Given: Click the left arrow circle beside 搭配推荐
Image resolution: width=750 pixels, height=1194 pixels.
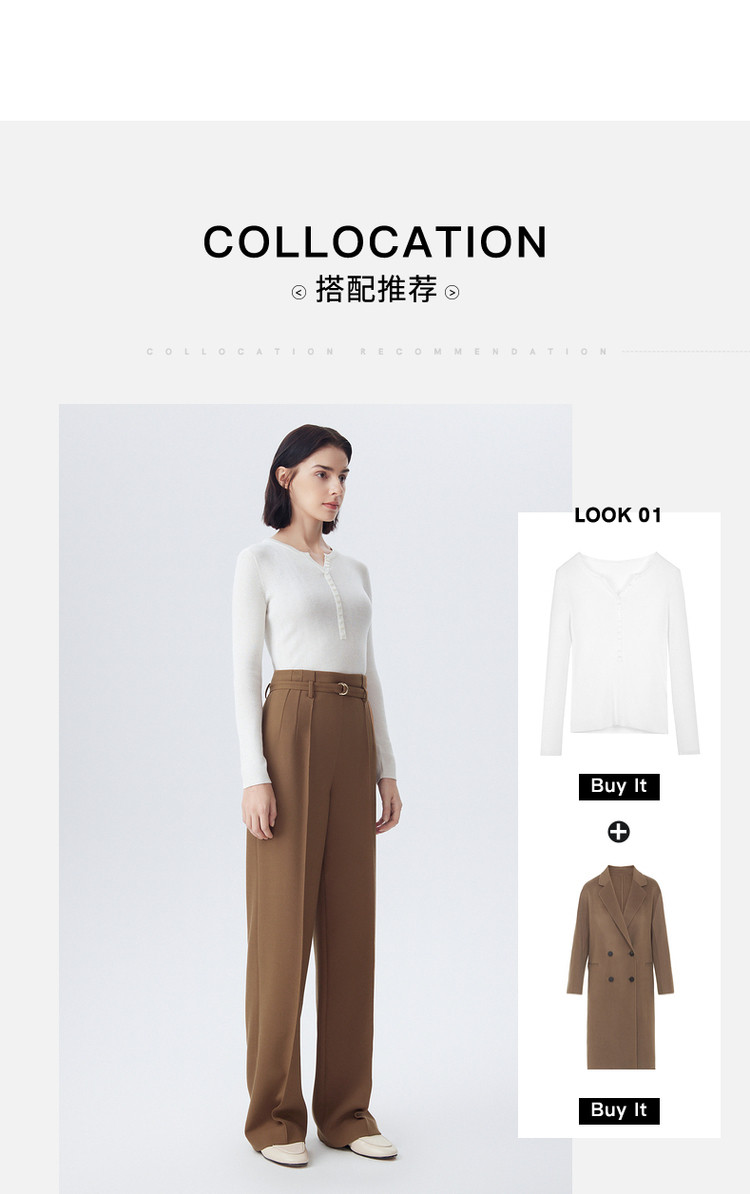Looking at the screenshot, I should pos(299,292).
